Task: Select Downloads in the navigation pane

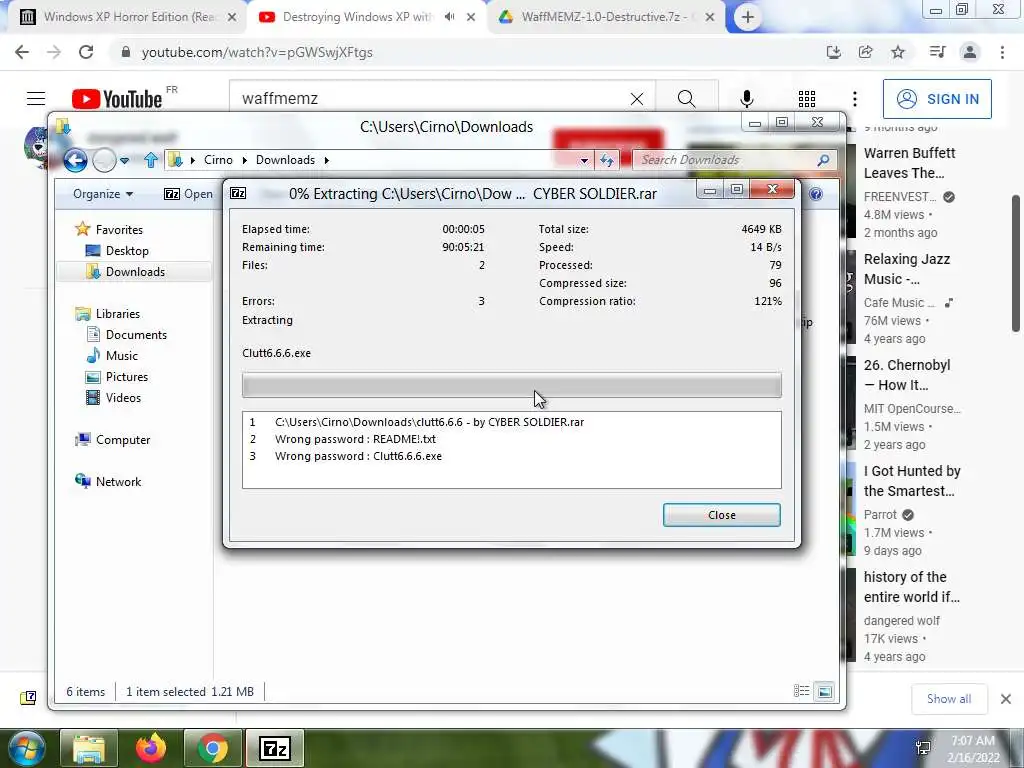Action: [x=135, y=272]
